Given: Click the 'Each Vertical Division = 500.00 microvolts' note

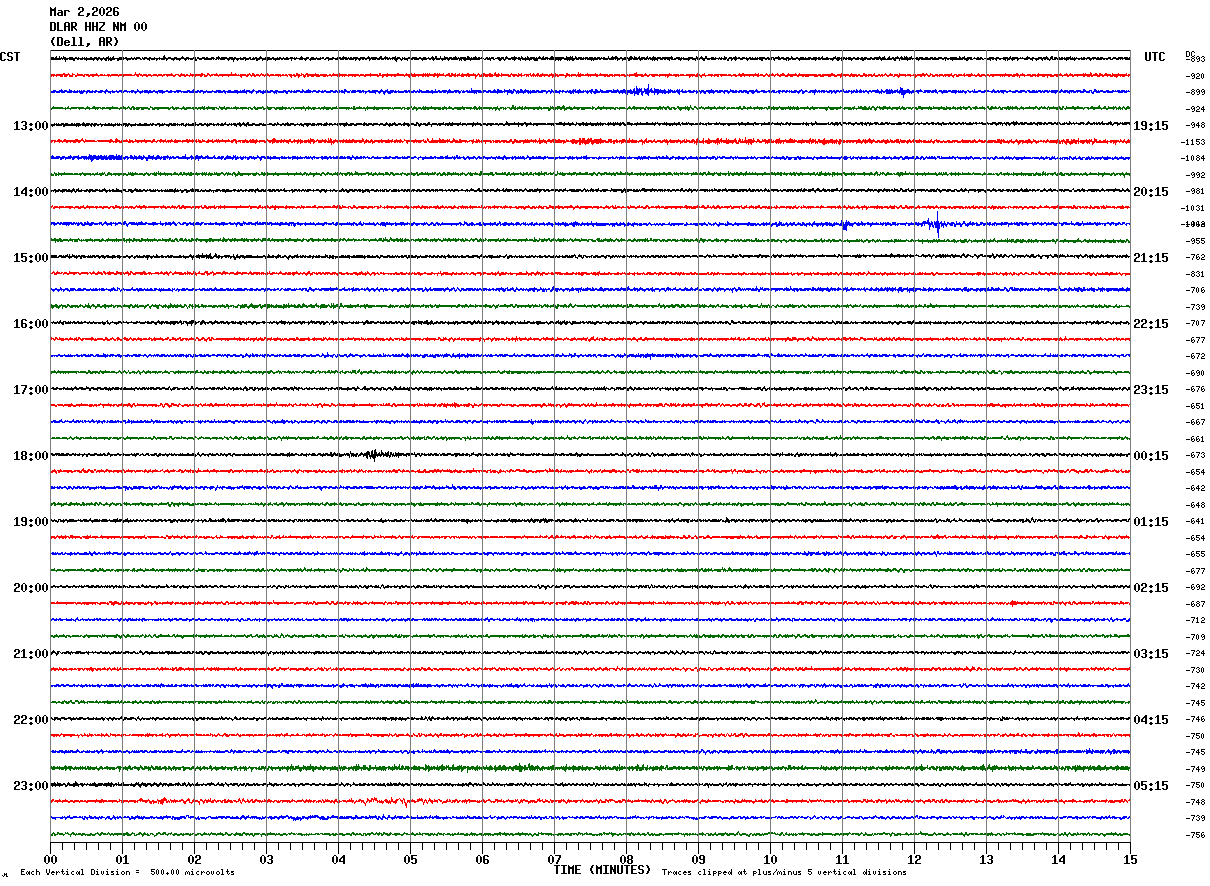Looking at the screenshot, I should point(127,873).
